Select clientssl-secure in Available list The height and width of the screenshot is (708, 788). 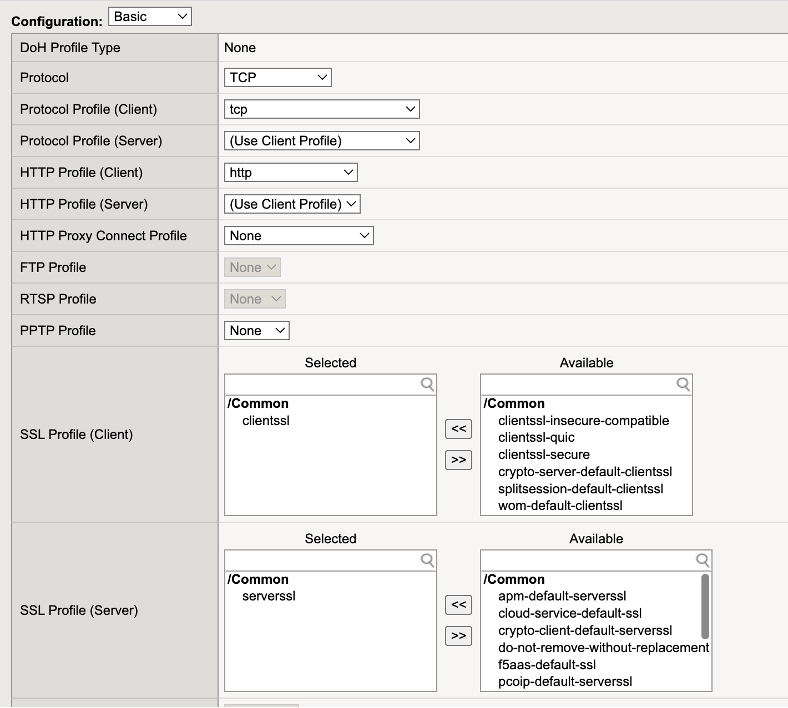coord(544,455)
